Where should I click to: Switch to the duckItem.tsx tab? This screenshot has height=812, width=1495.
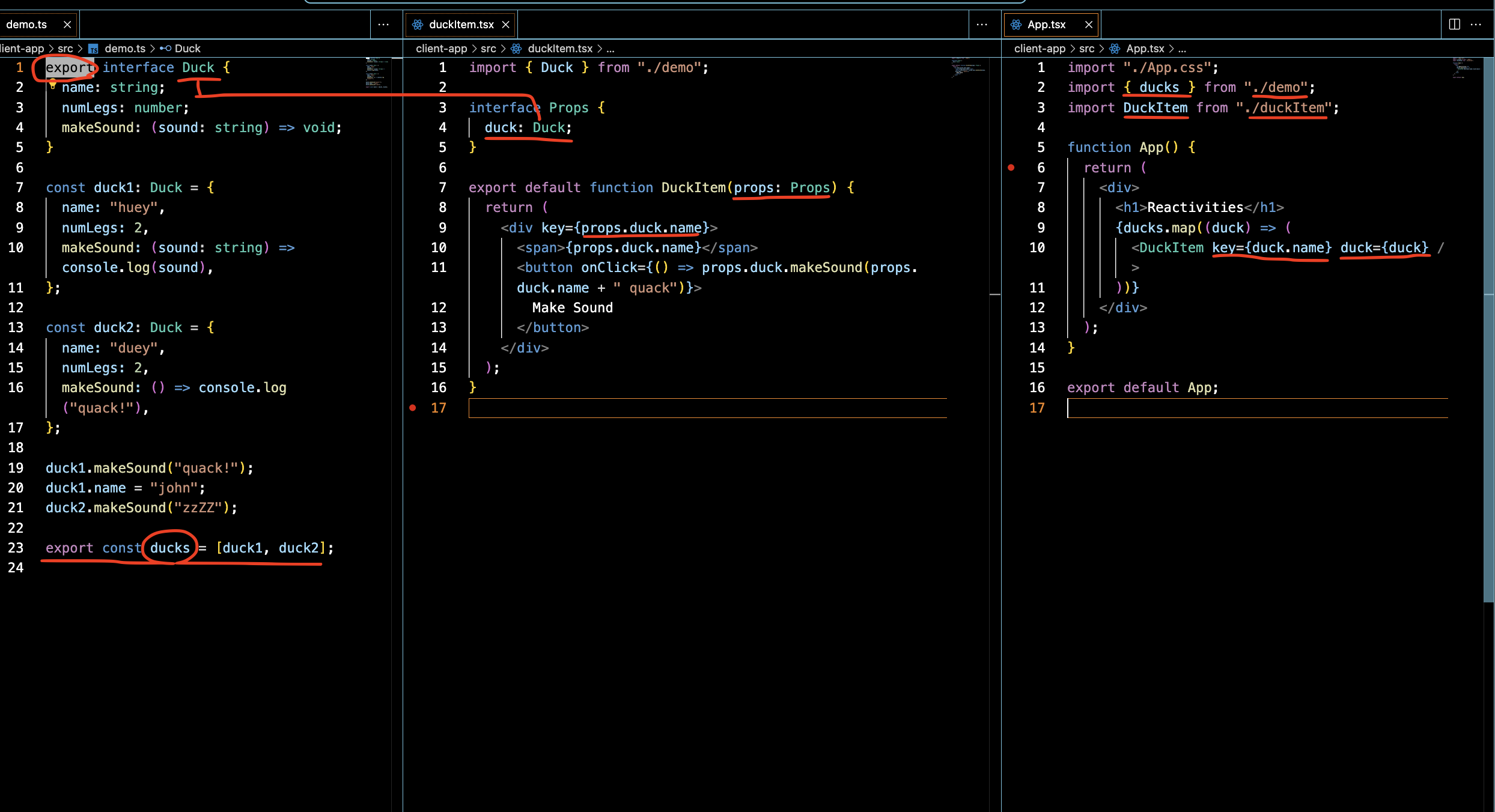click(461, 25)
